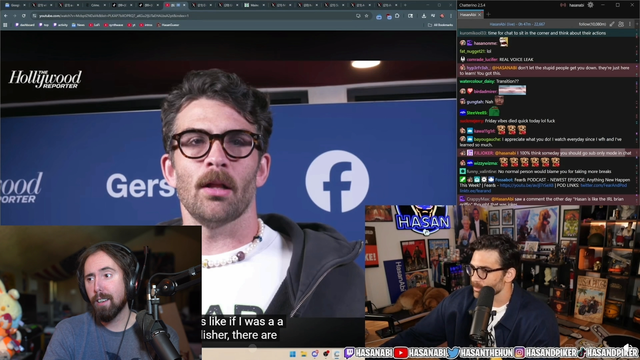Go back in the browser

pos(6,16)
